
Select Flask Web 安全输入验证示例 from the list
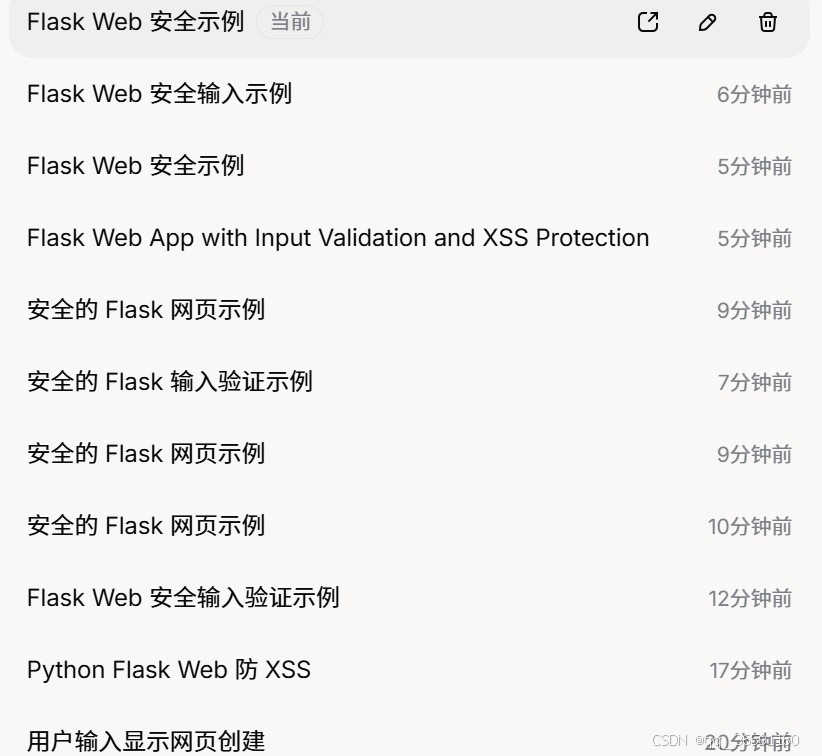184,597
